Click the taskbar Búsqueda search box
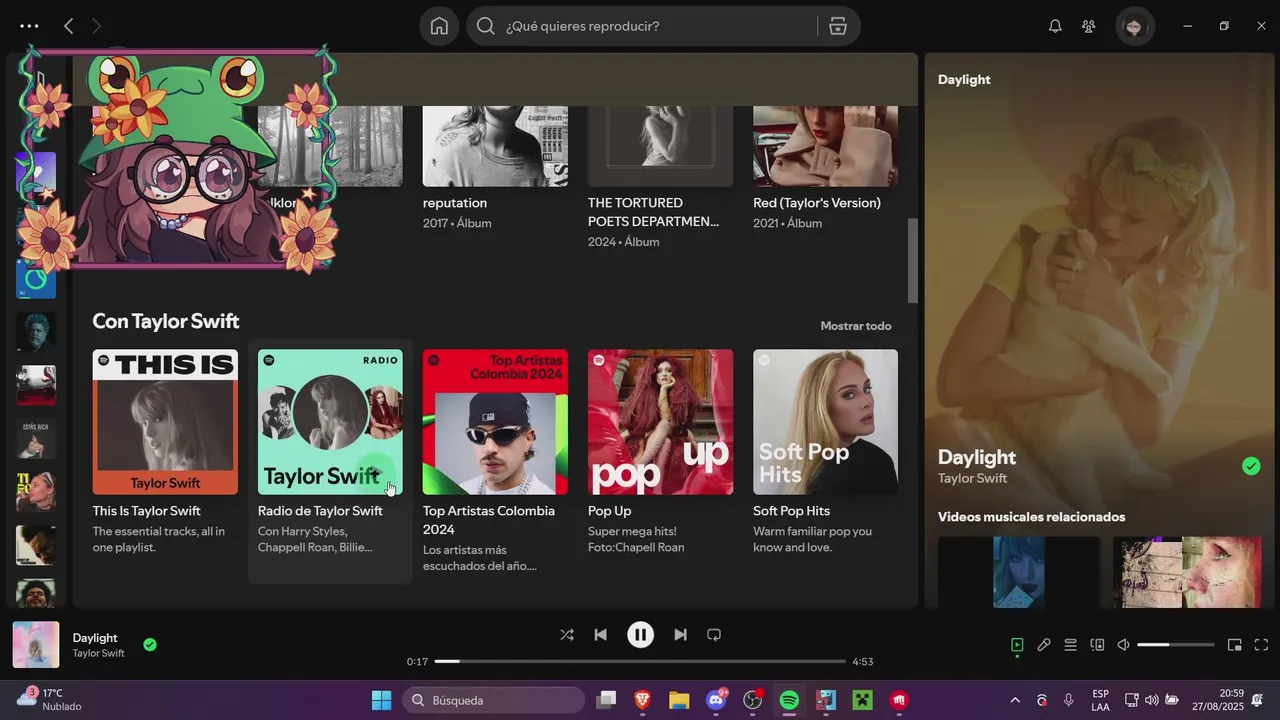The image size is (1280, 720). (x=494, y=700)
